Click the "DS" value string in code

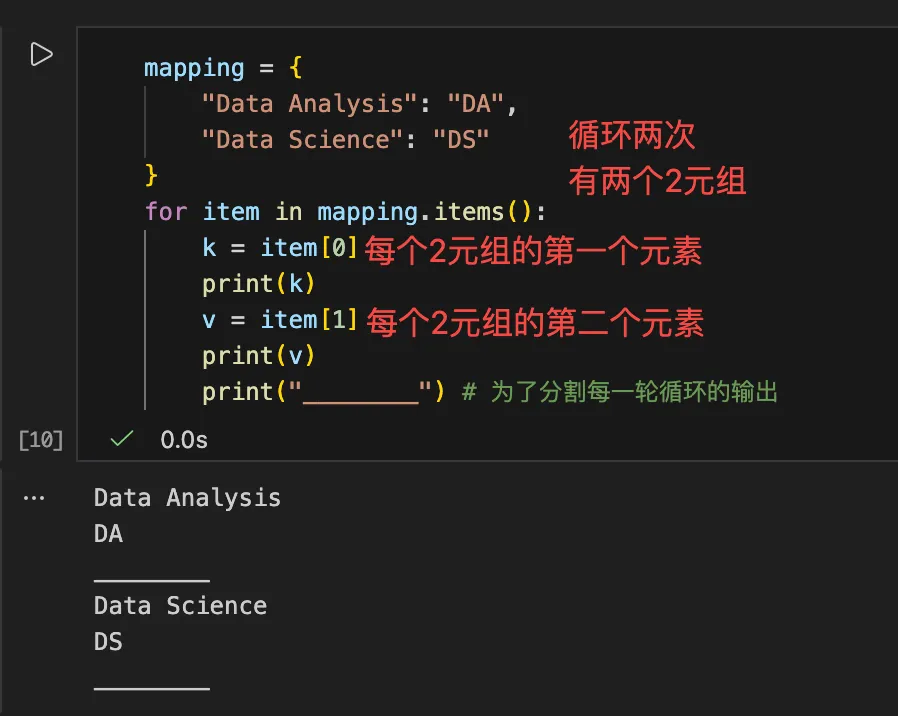[x=461, y=139]
